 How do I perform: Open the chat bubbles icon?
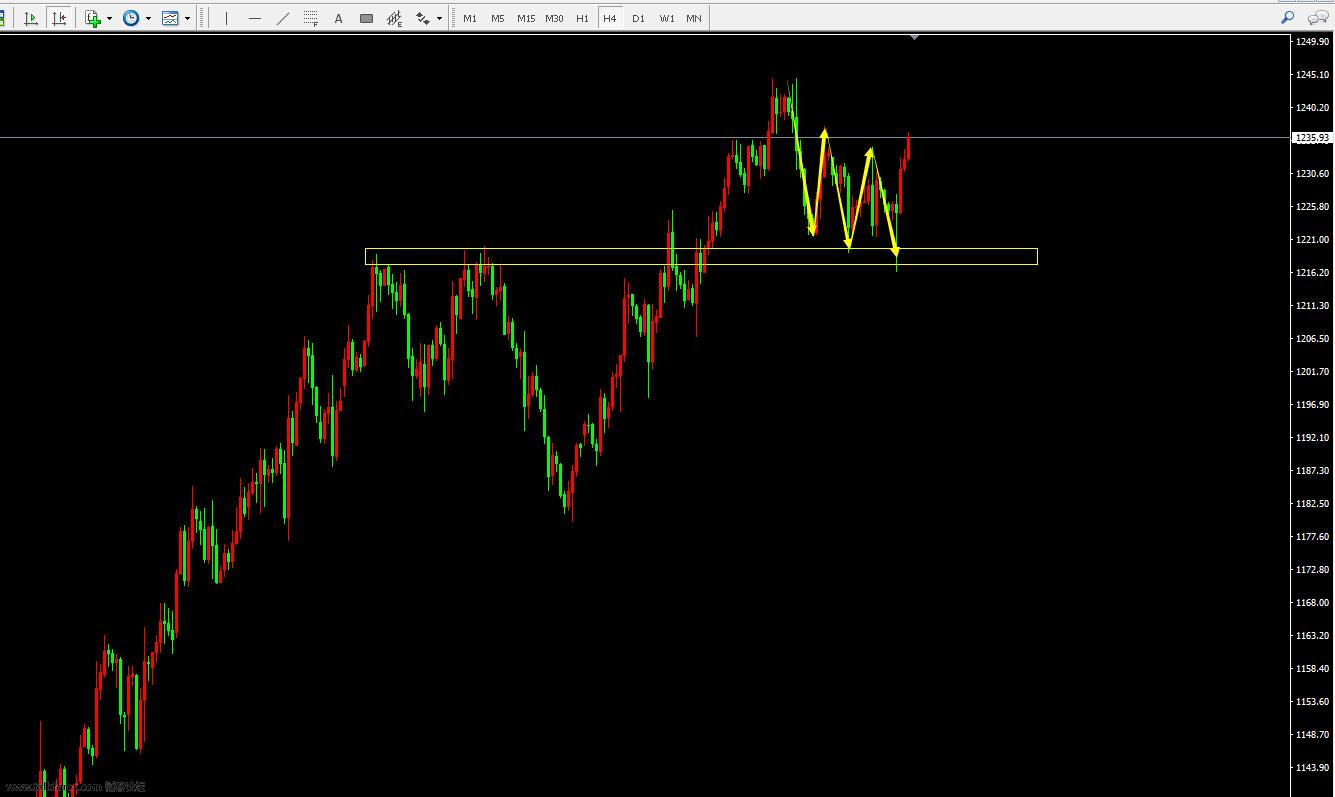pos(1317,17)
